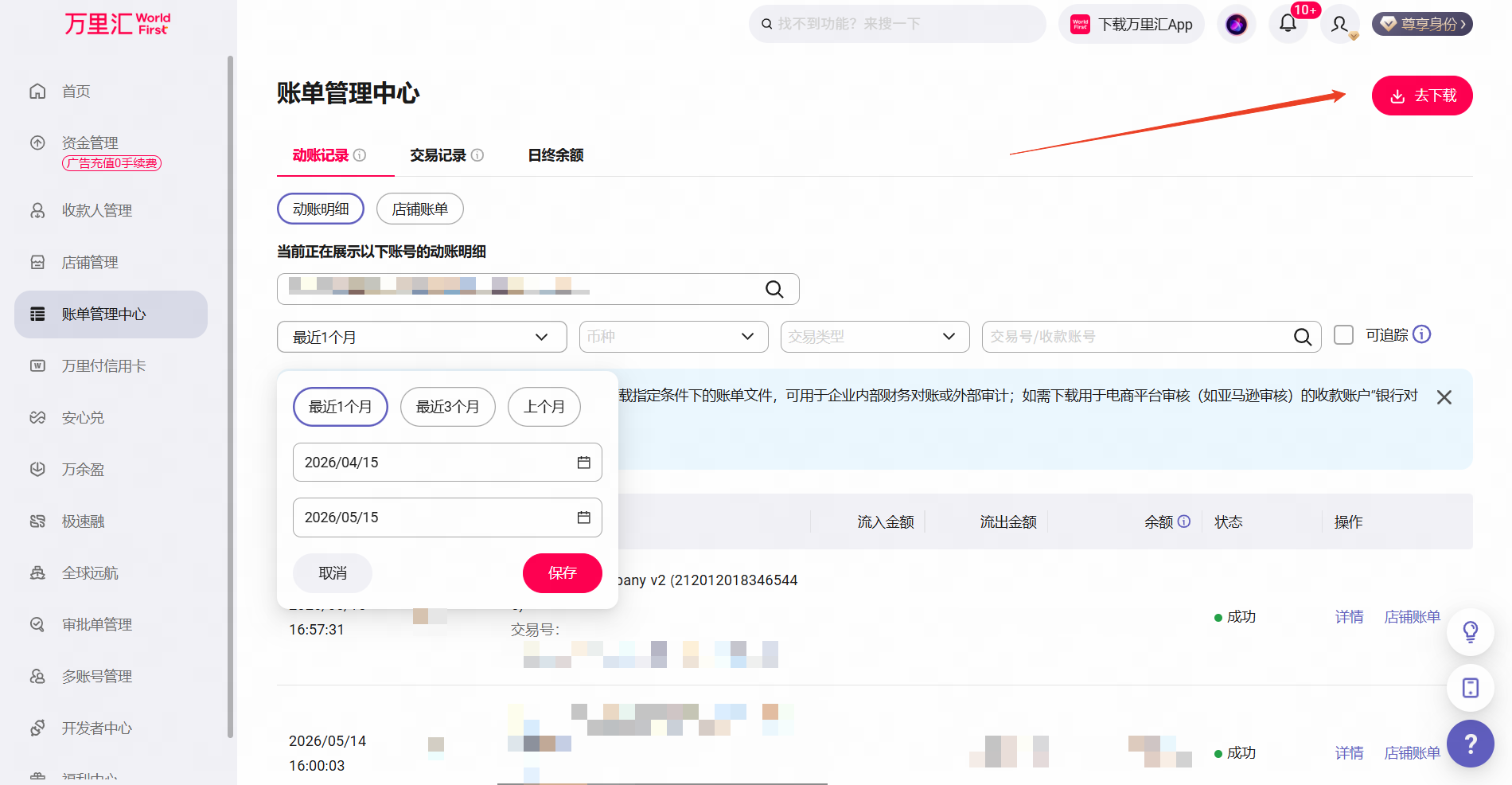Open the purple question mark help button
This screenshot has height=785, width=1512.
pyautogui.click(x=1471, y=744)
